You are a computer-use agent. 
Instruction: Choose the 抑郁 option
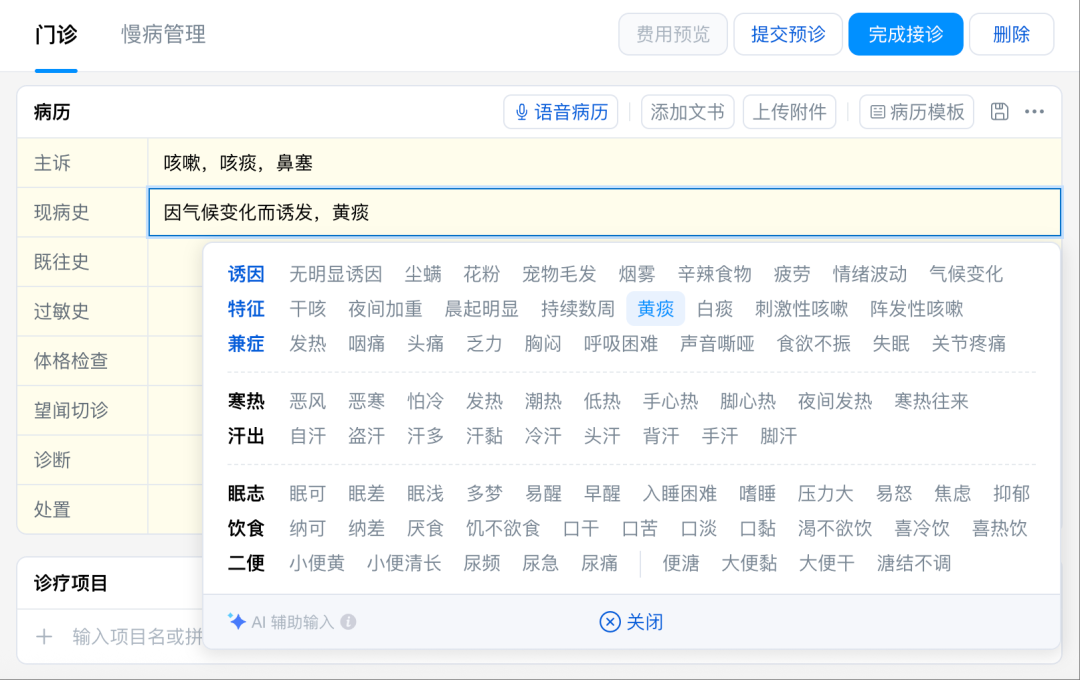(1011, 493)
